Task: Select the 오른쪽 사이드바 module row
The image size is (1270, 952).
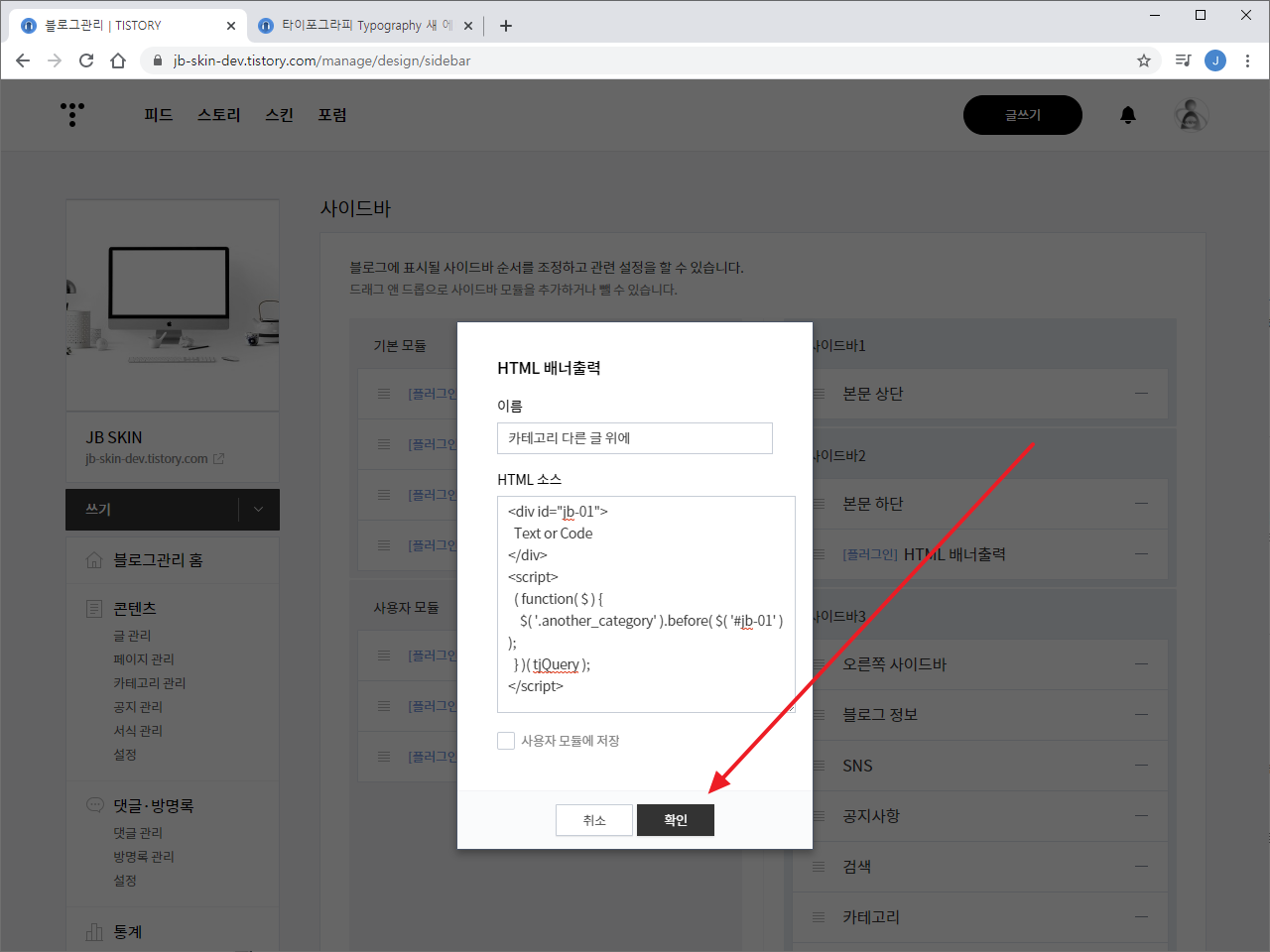Action: click(x=980, y=664)
